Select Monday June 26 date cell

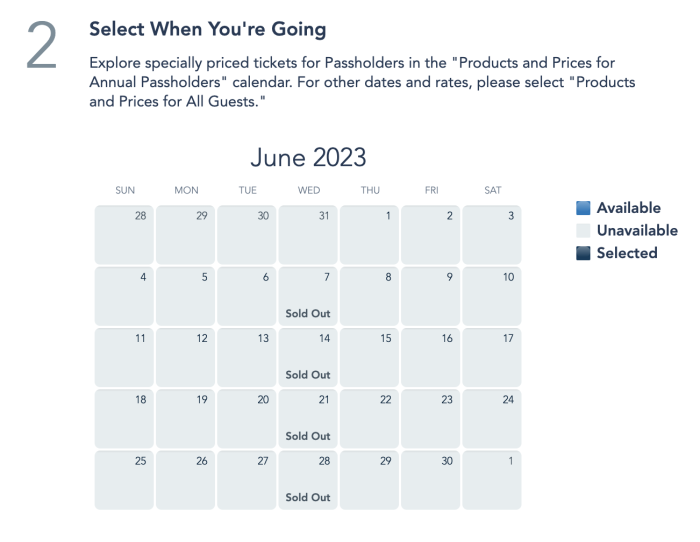click(x=185, y=480)
